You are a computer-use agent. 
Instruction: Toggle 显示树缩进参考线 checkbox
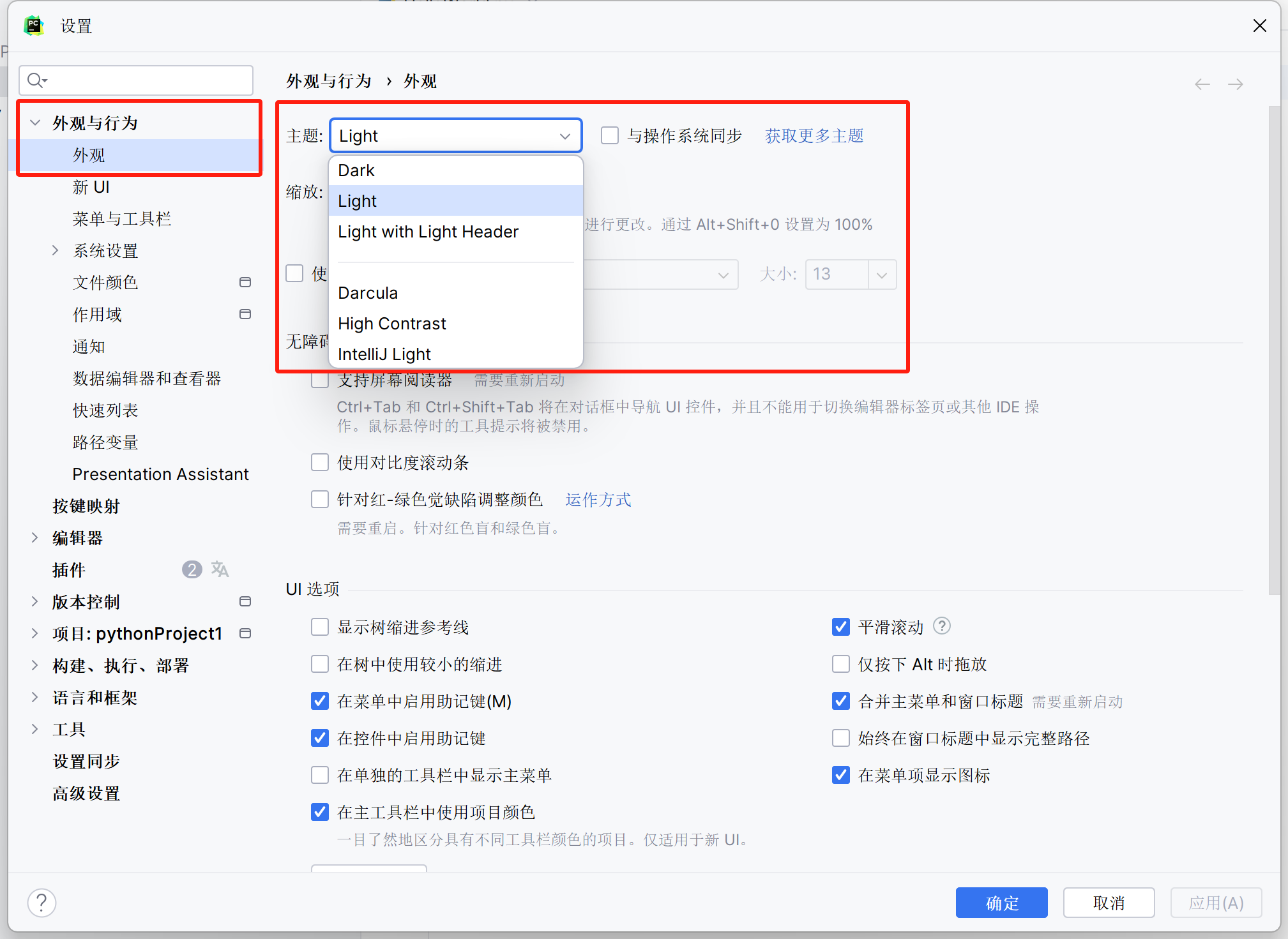click(x=320, y=627)
